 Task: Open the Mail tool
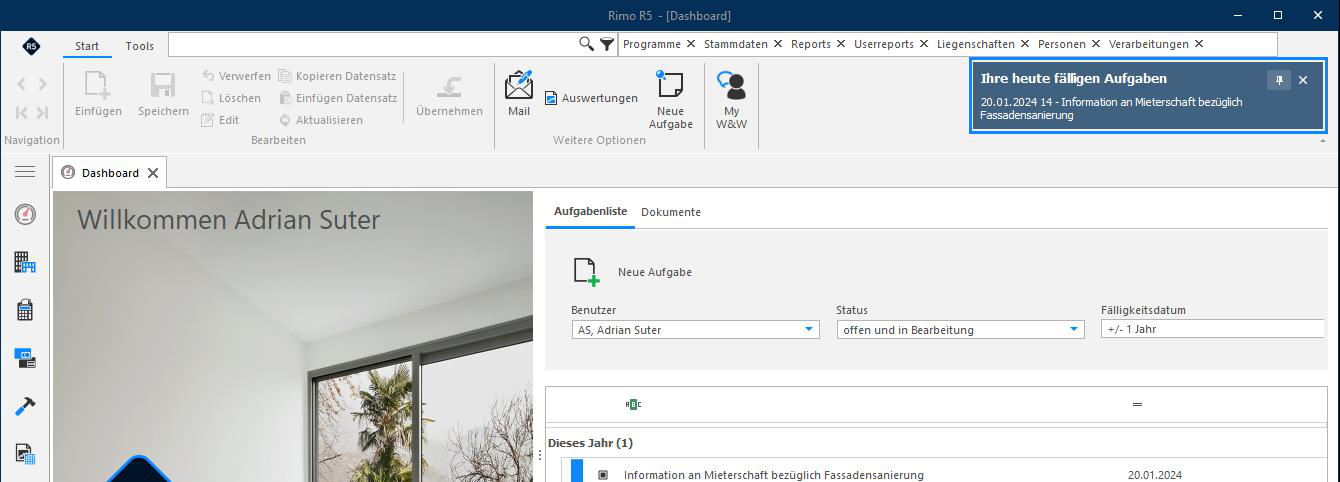point(519,93)
